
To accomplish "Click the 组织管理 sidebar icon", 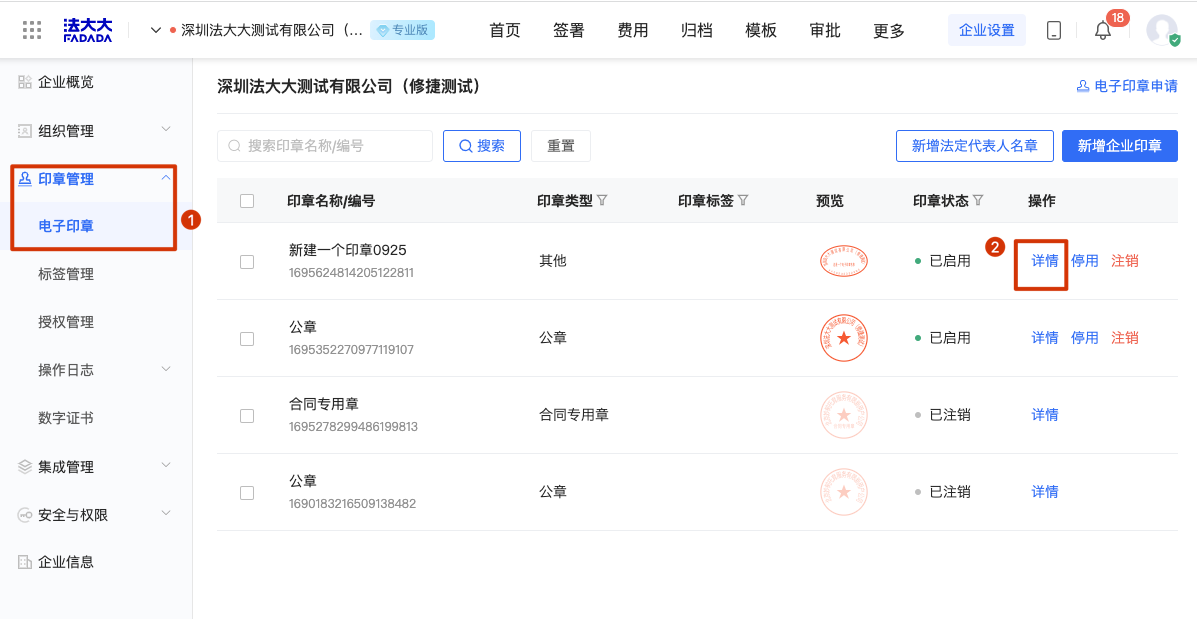I will click(x=25, y=131).
